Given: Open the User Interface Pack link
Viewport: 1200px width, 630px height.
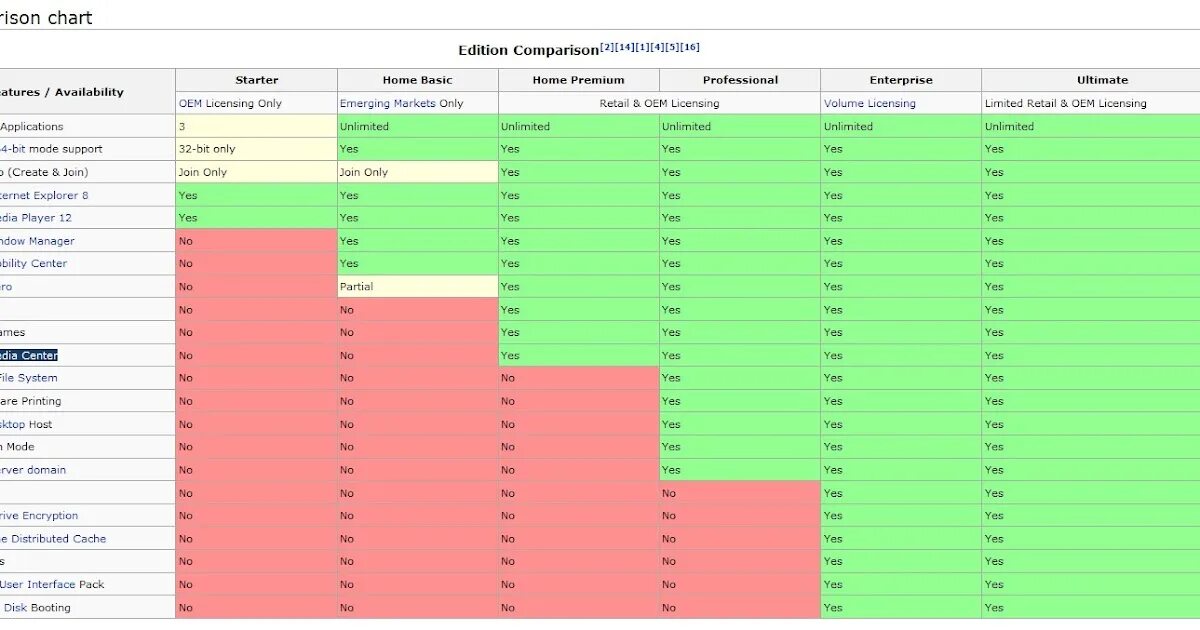Looking at the screenshot, I should click(x=52, y=585).
